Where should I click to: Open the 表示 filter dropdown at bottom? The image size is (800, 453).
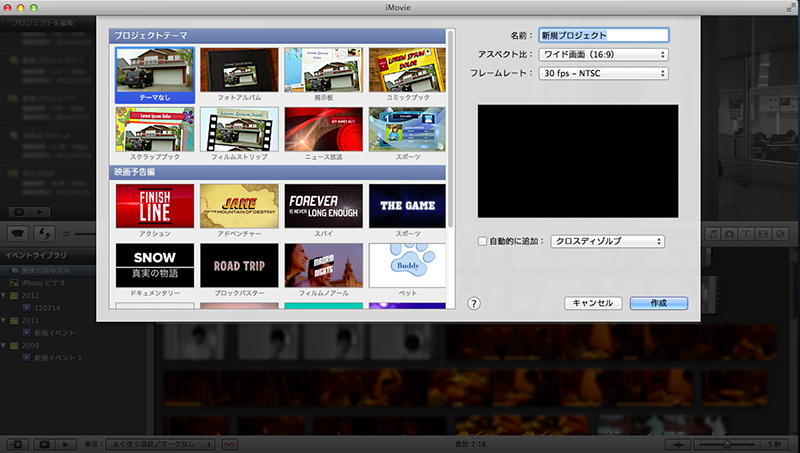[160, 444]
